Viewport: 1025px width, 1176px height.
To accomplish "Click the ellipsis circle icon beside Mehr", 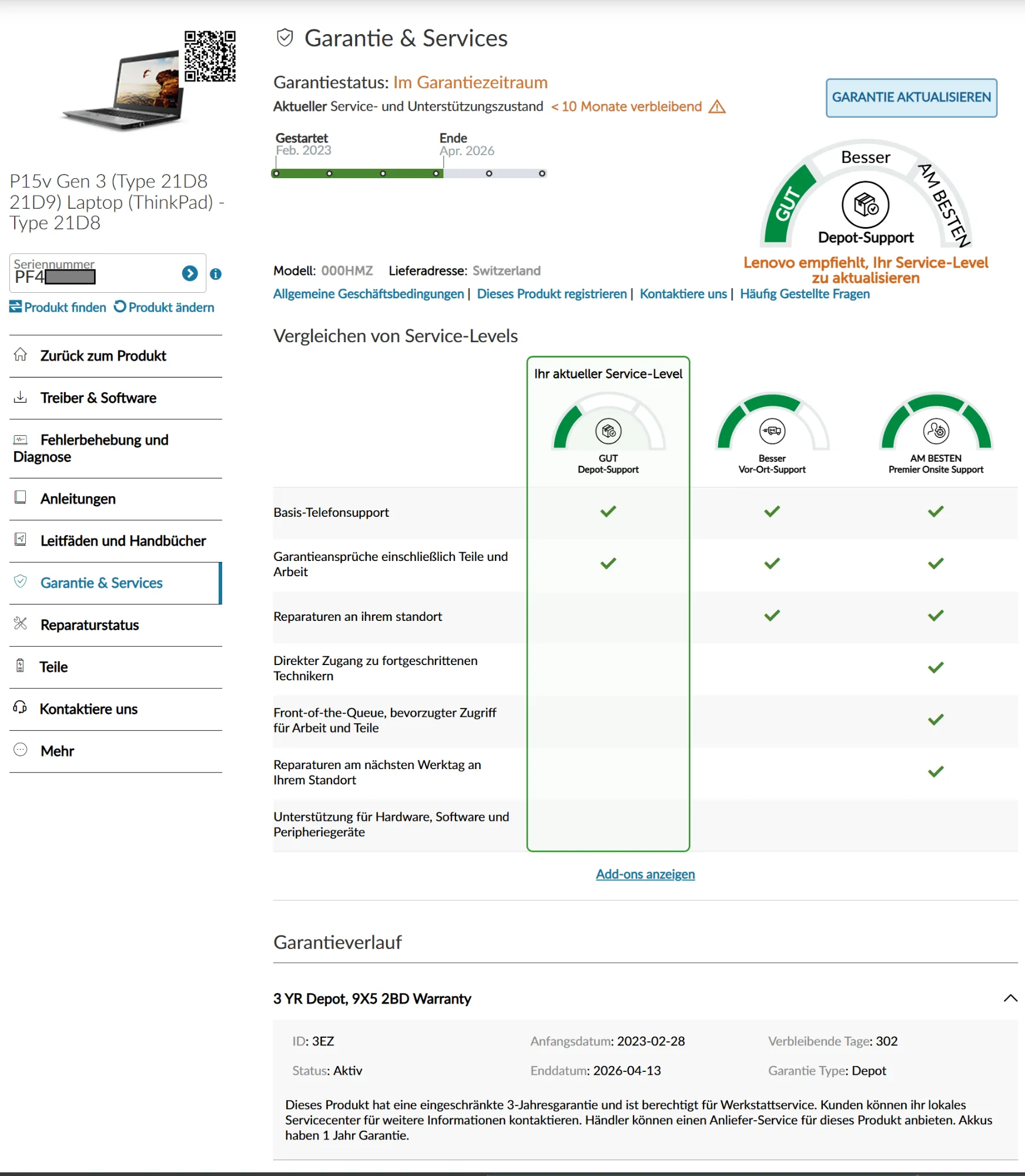I will [x=21, y=750].
